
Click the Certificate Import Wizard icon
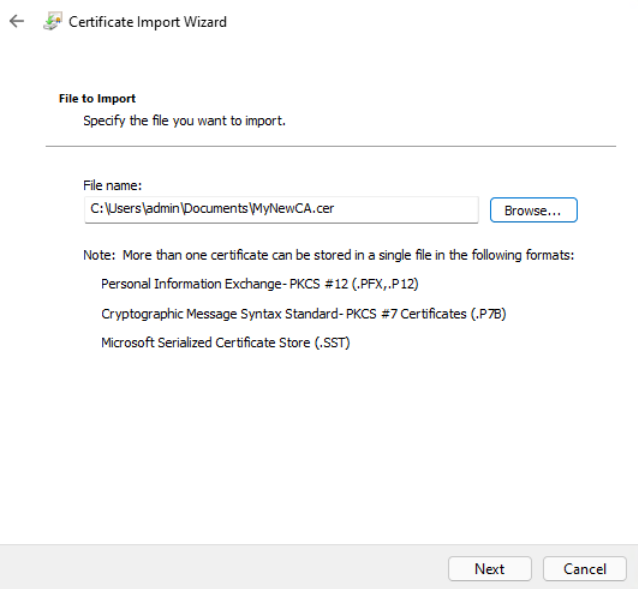tap(53, 21)
